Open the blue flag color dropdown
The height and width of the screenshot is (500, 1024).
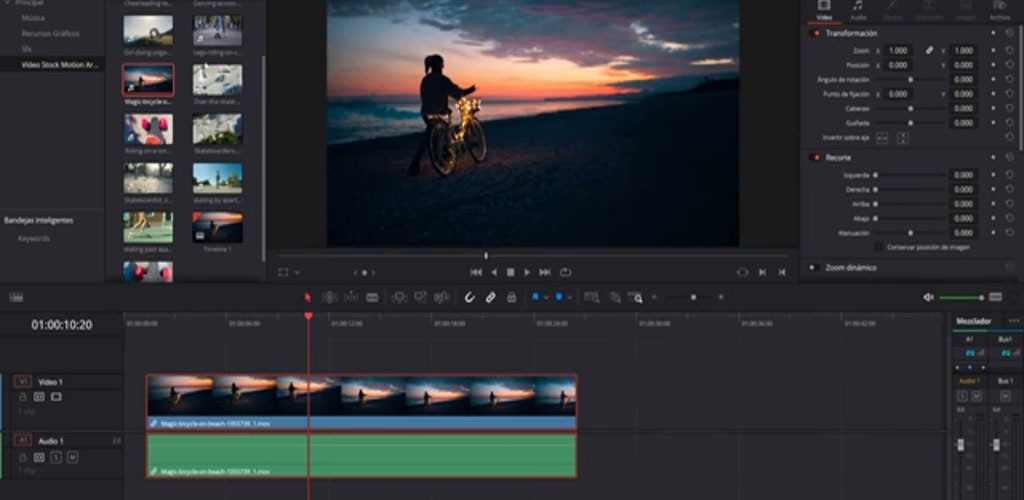[x=546, y=297]
